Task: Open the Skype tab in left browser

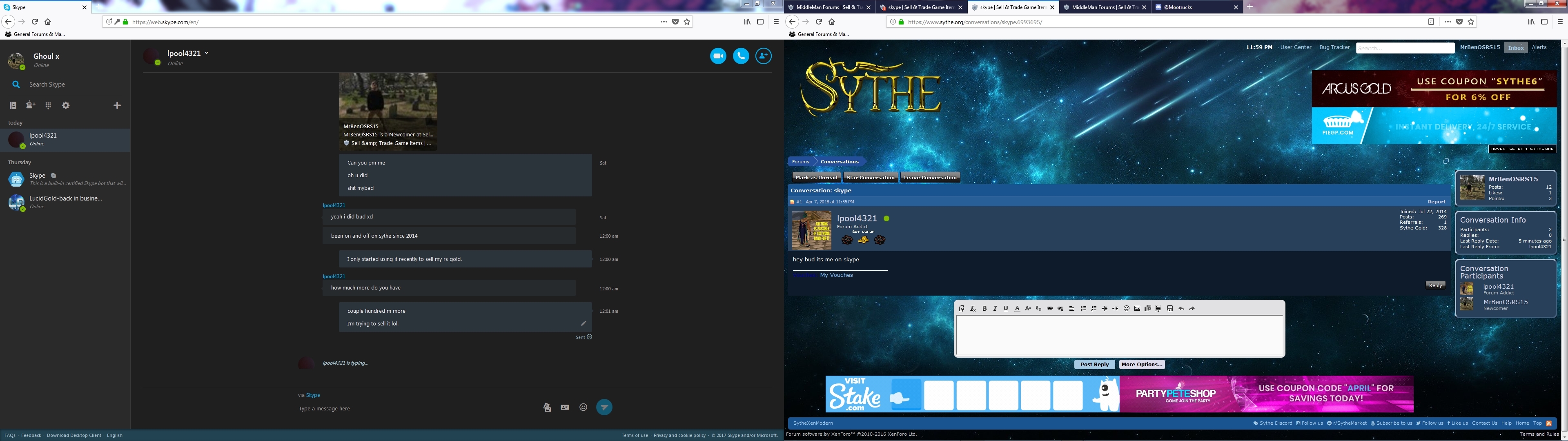Action: 46,7
